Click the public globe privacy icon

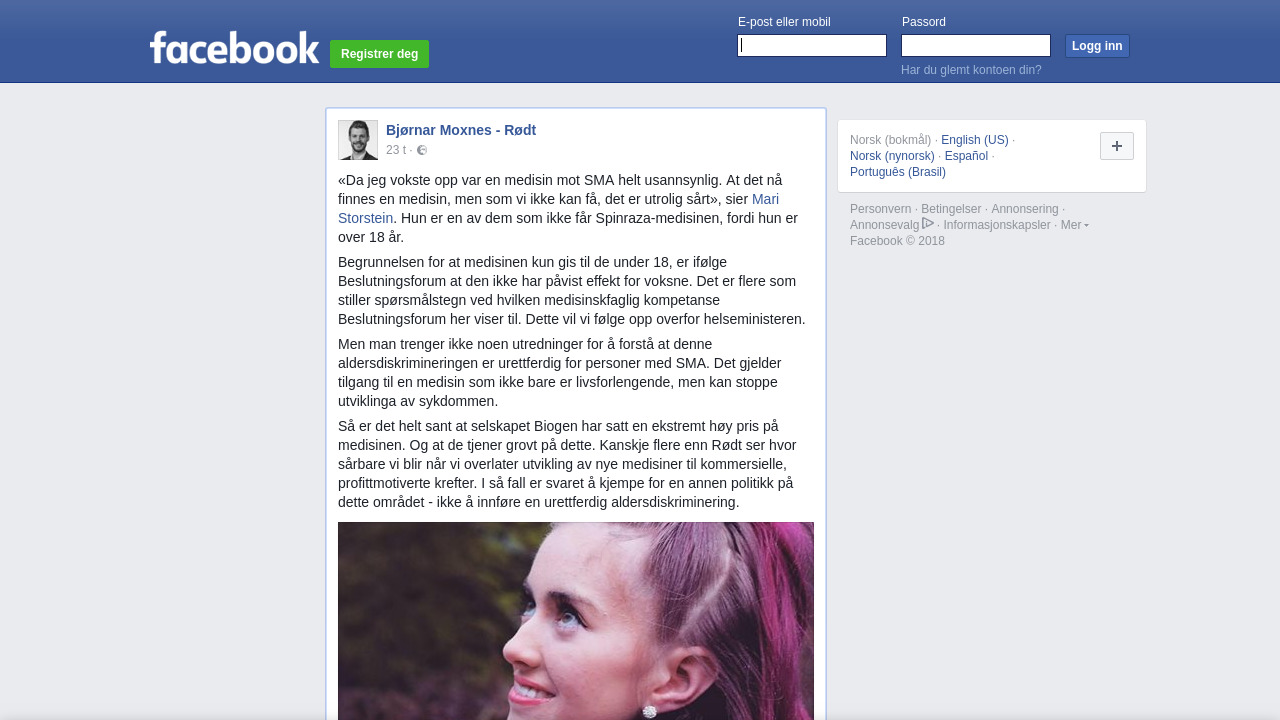(422, 150)
